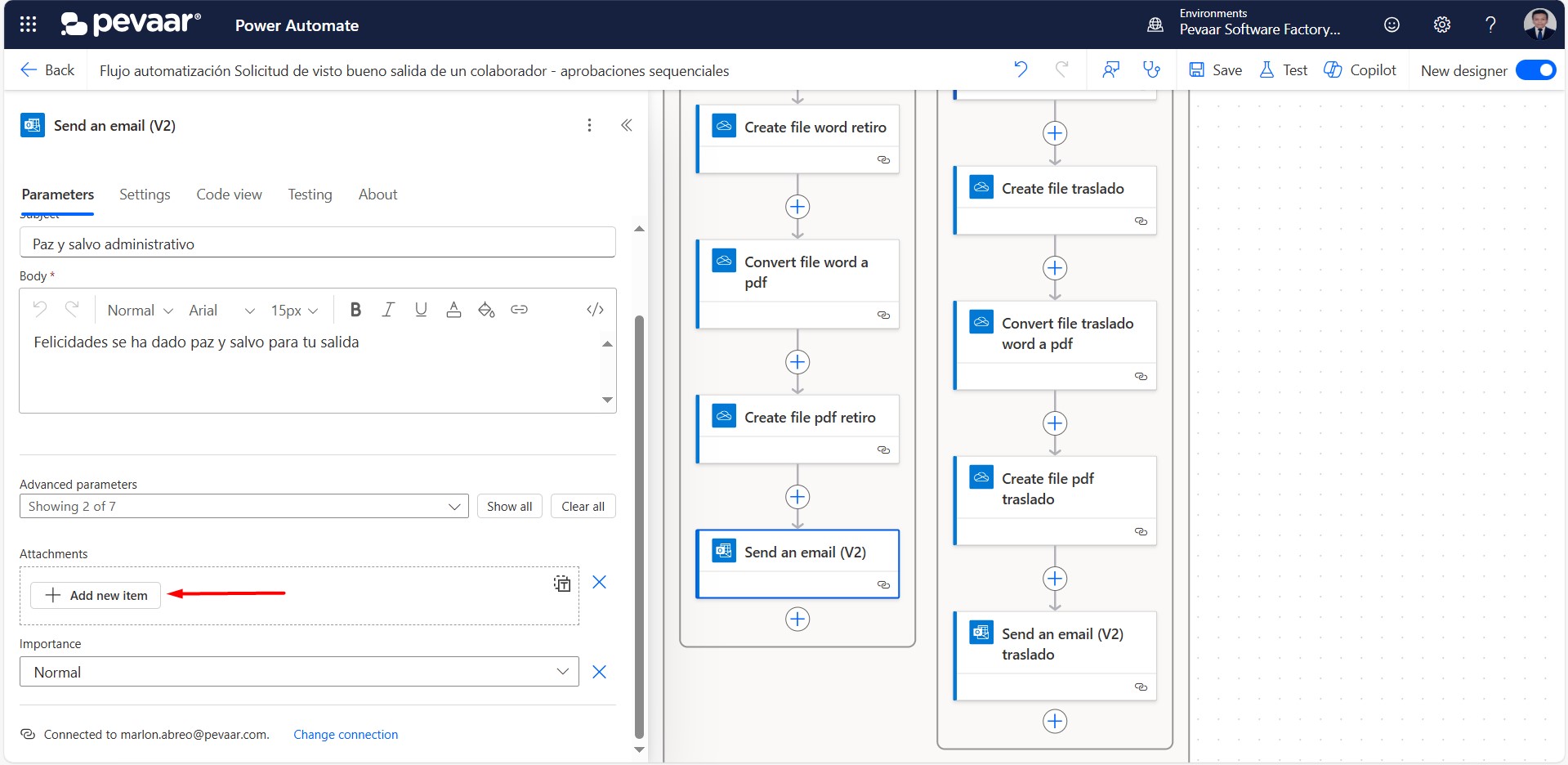Viewport: 1568px width, 765px height.
Task: Click the parameters panel vertical scrollbar
Action: pos(639,527)
